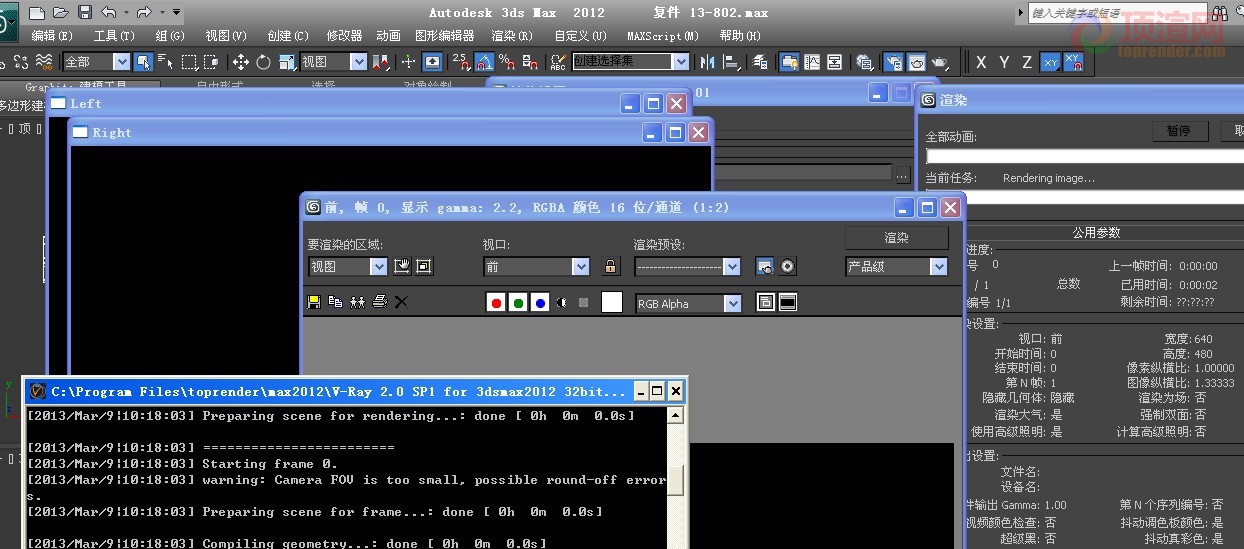Open Environment and Effects dialog icon
Image resolution: width=1244 pixels, height=549 pixels.
pos(788,266)
